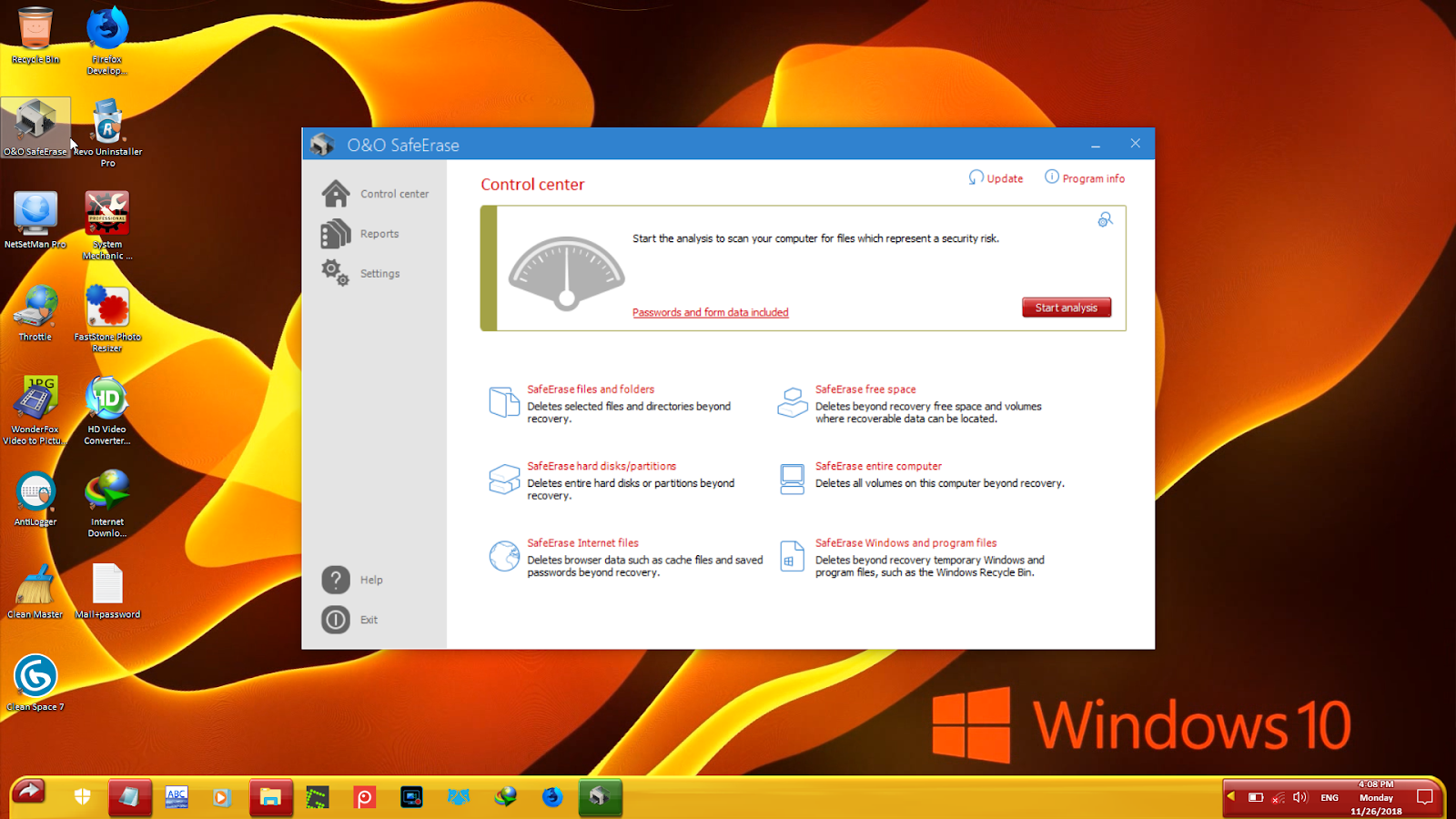
Task: Select Internet Download Manager desktop icon
Action: click(x=107, y=503)
